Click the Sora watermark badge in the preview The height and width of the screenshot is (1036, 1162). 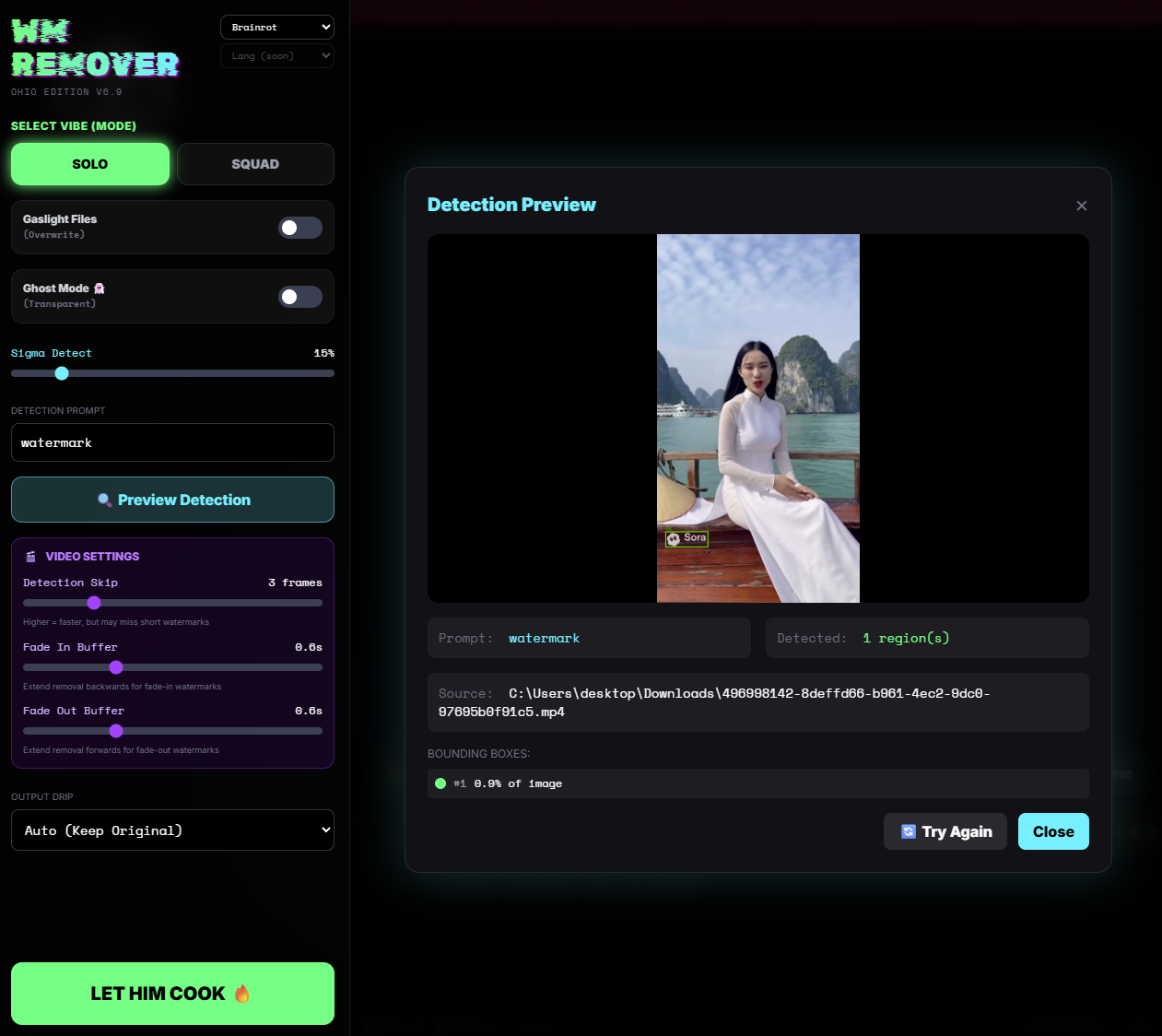point(687,538)
